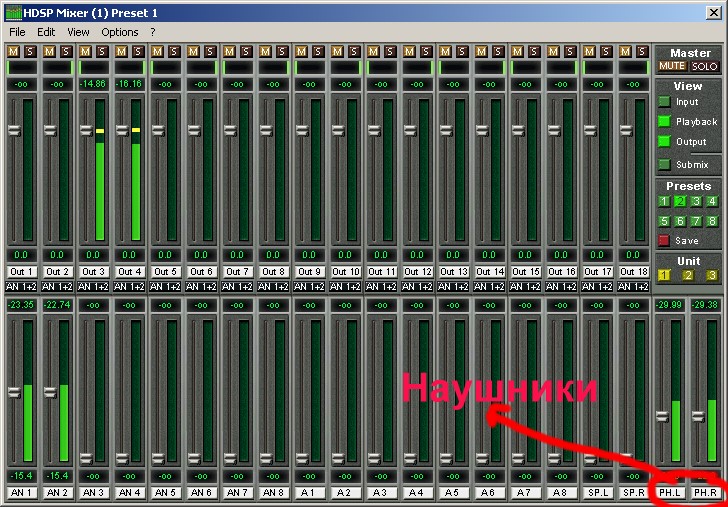Select the PH.R output channel label
Screen dimensions: 728x507
[705, 493]
